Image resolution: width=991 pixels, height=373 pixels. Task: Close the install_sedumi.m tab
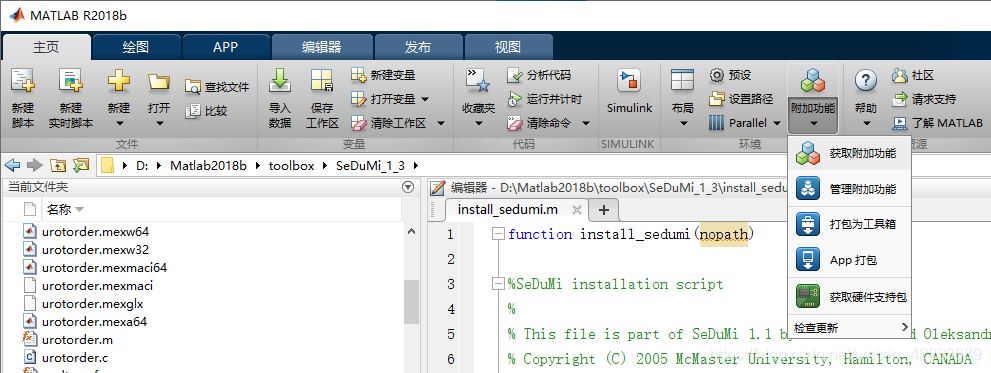(x=576, y=210)
